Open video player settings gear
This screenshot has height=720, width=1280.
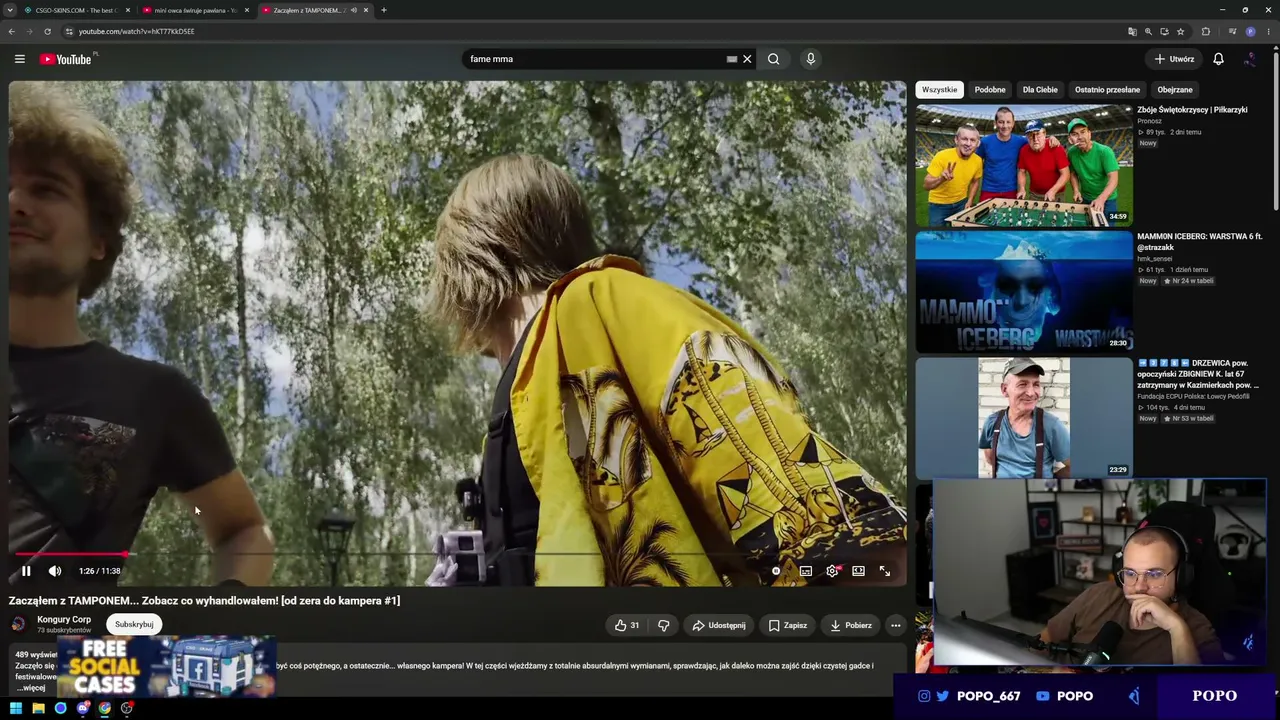tap(832, 571)
